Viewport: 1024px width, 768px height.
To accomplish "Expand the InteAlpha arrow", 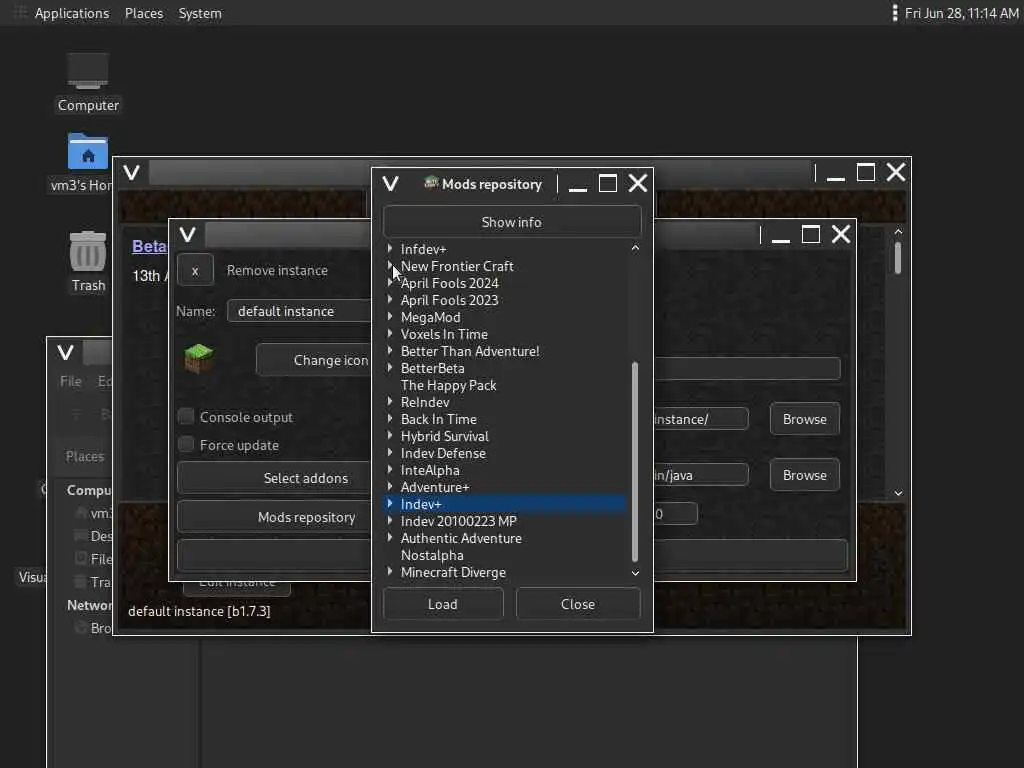I will [390, 470].
